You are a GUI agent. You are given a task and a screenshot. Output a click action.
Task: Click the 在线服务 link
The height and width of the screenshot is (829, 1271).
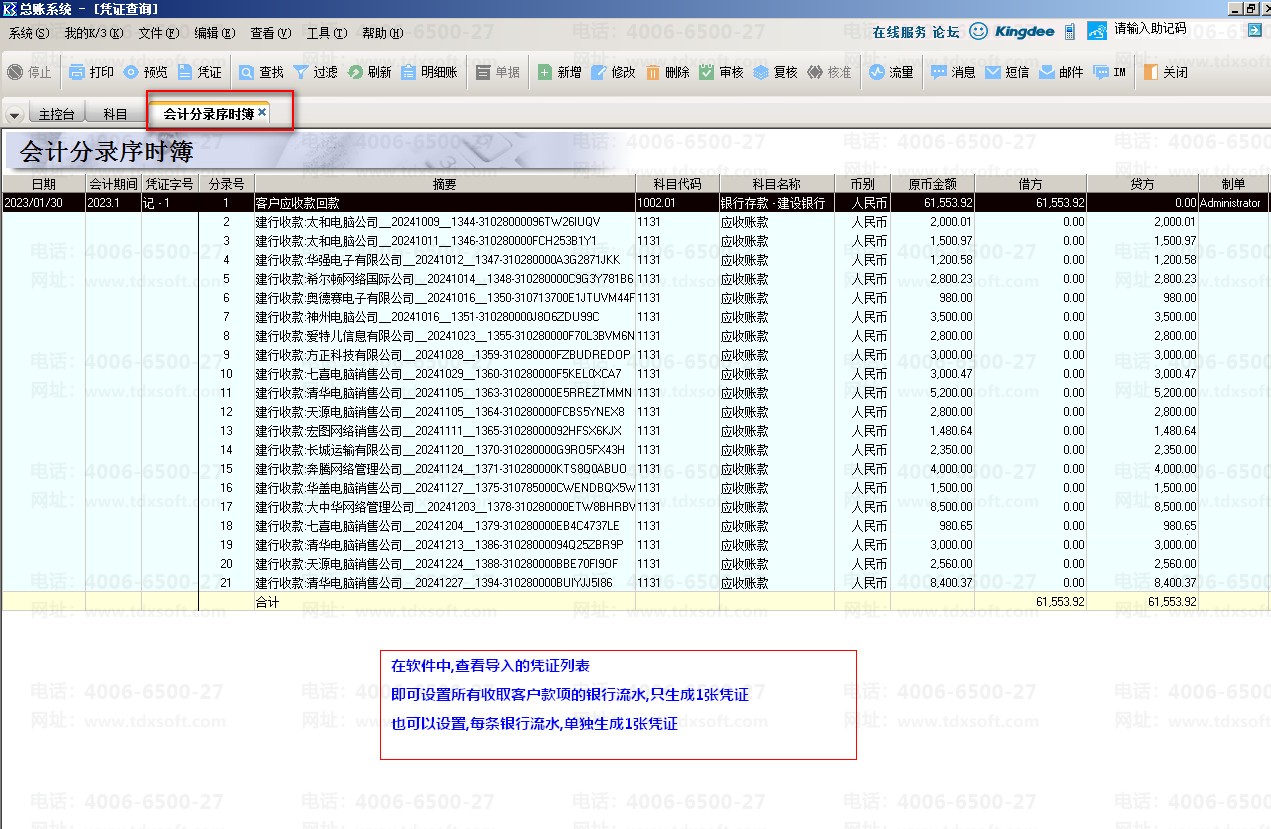point(899,32)
